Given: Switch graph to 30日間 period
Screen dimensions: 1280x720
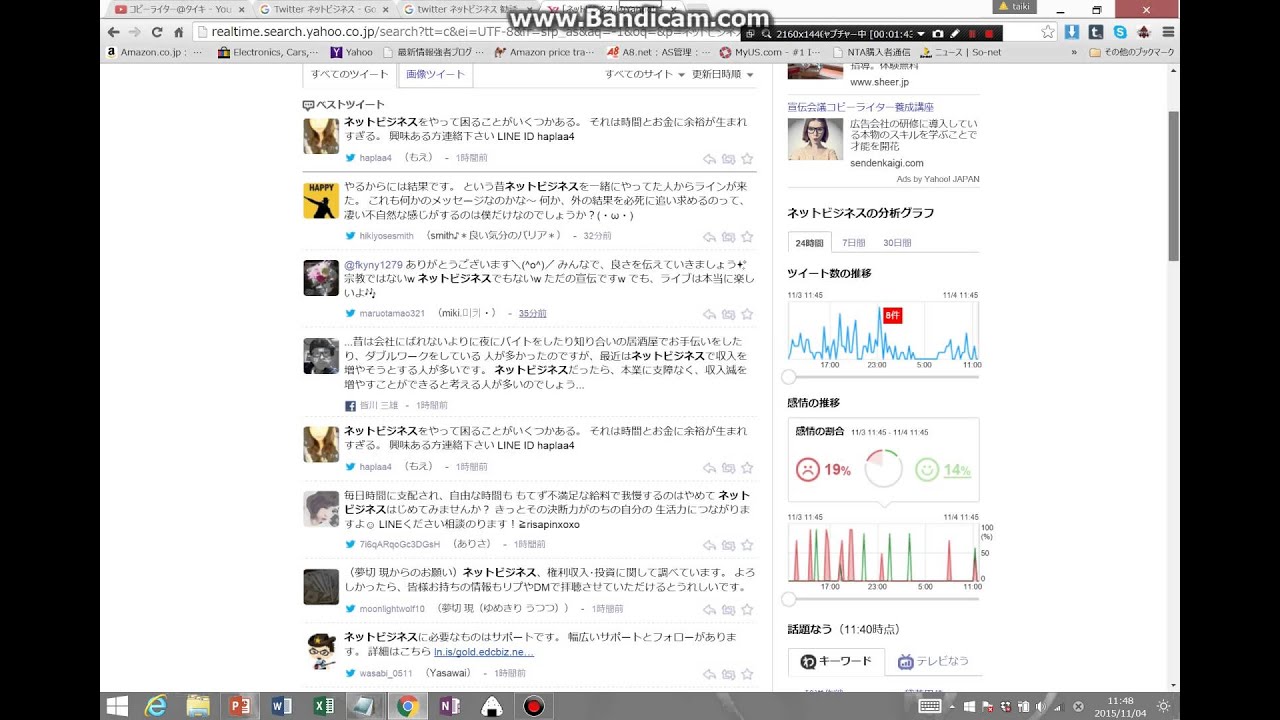Looking at the screenshot, I should 896,243.
